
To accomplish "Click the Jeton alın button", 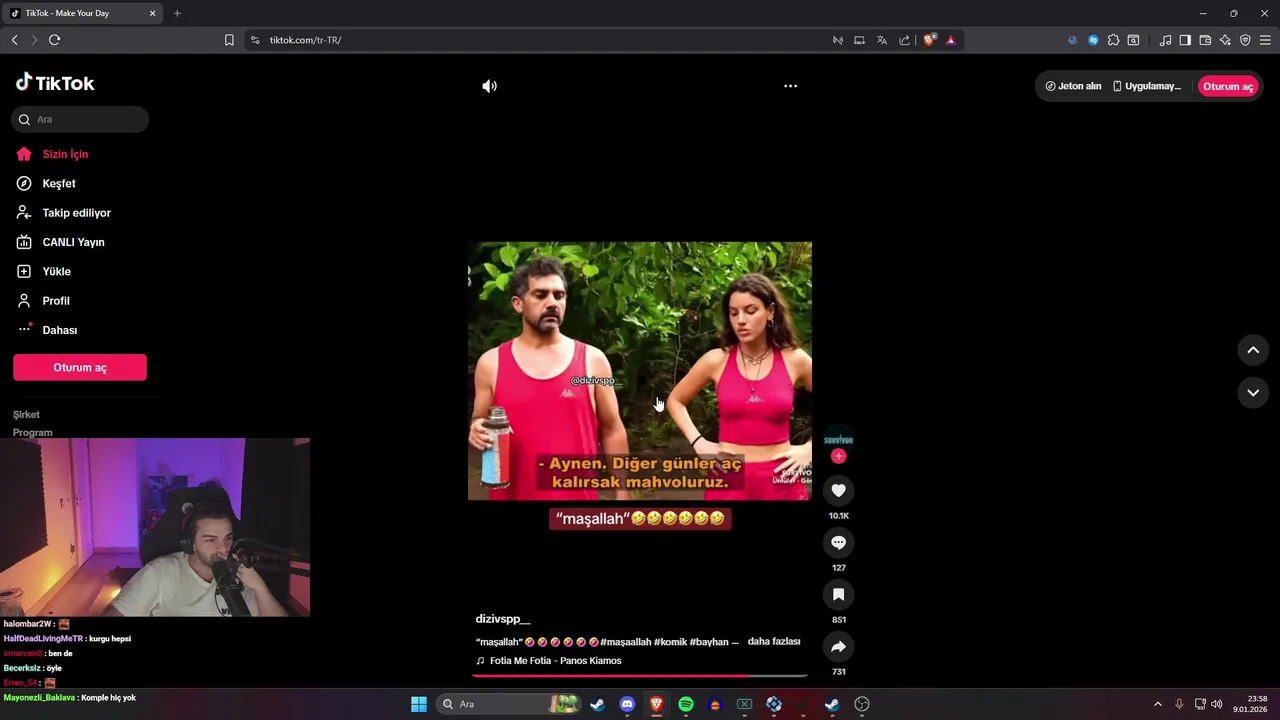I will (x=1073, y=86).
